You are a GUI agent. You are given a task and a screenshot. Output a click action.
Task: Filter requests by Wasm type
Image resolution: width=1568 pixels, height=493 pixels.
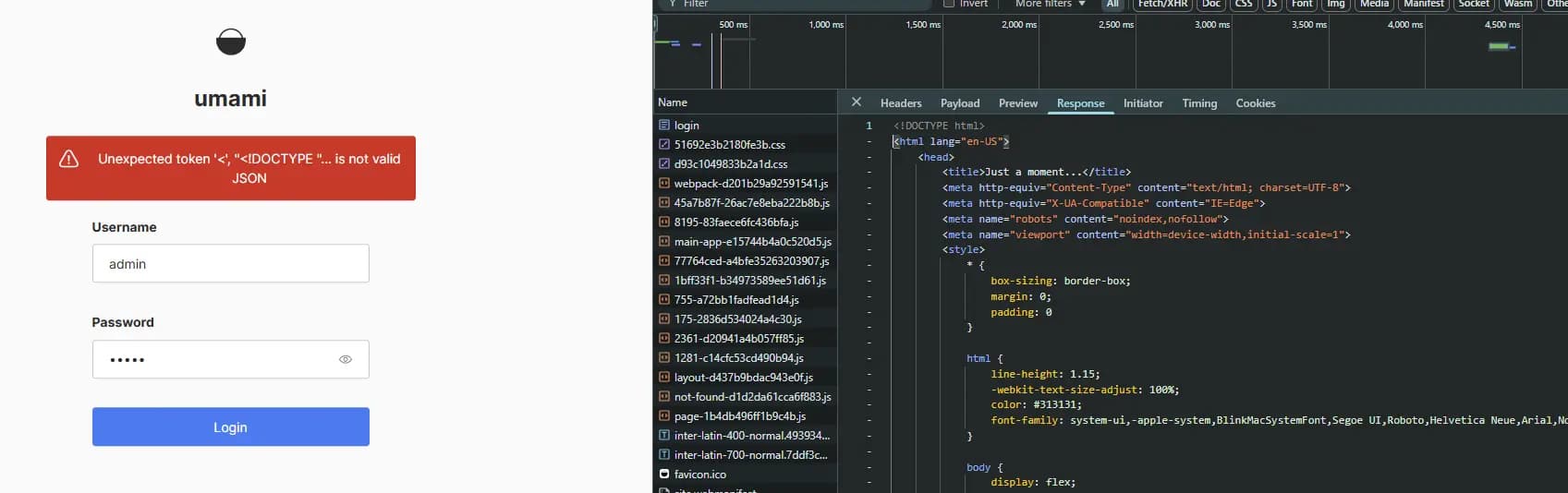pos(1518,4)
